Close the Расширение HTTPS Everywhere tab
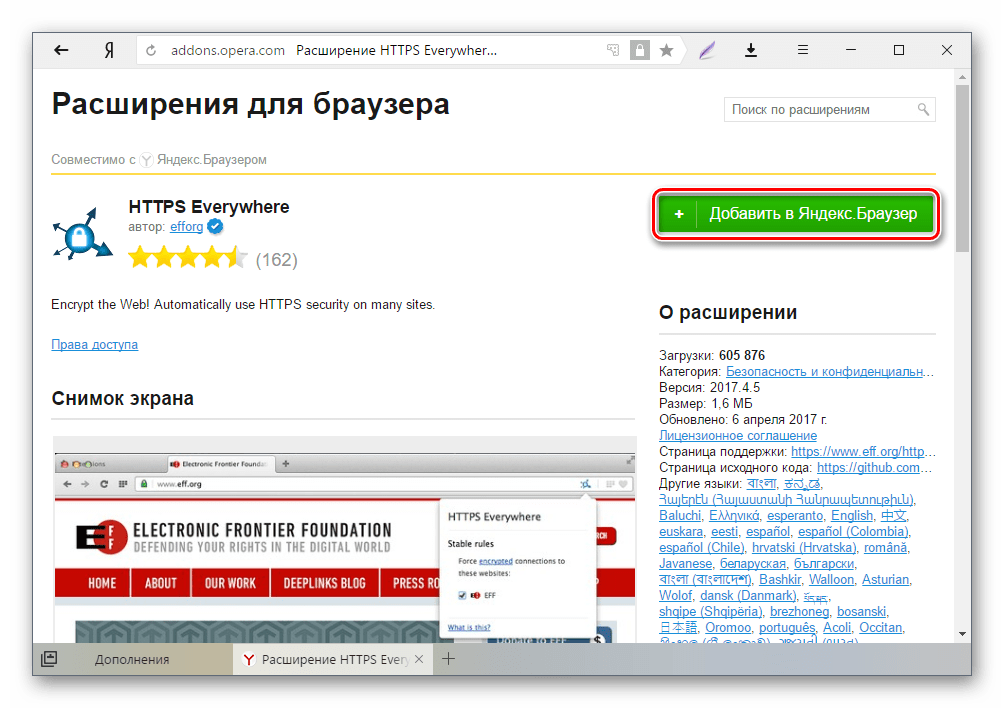 (419, 659)
